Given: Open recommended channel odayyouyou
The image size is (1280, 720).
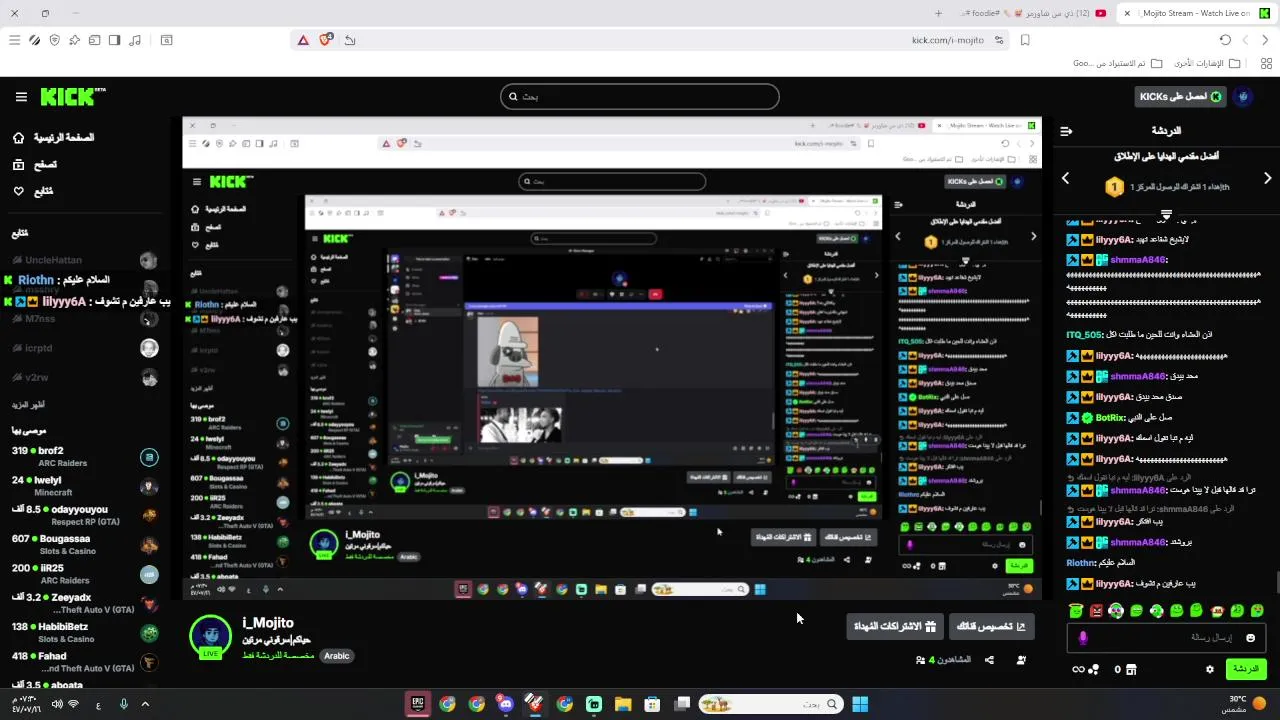Looking at the screenshot, I should pyautogui.click(x=85, y=515).
